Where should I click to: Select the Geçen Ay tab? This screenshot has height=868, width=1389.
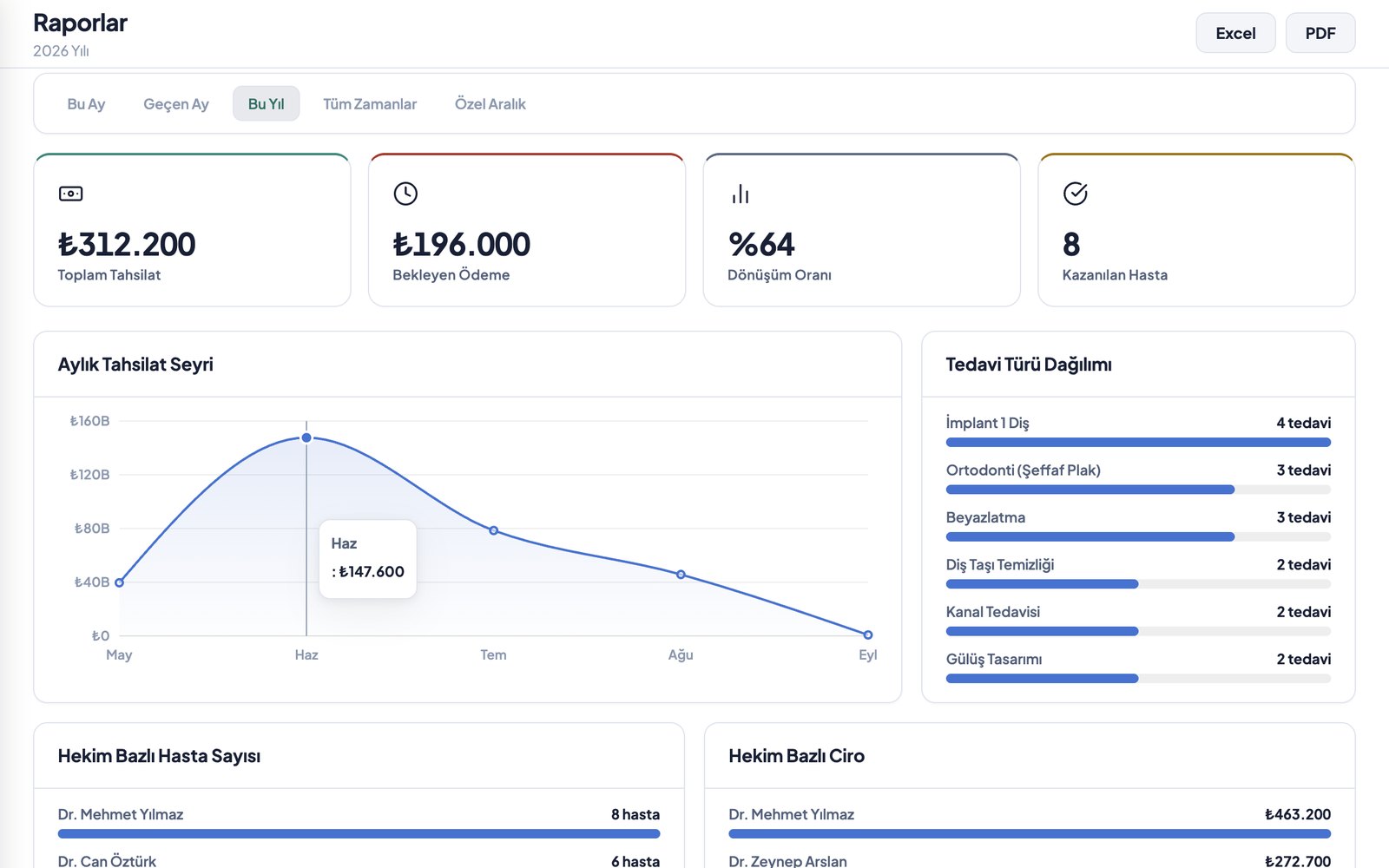point(176,103)
